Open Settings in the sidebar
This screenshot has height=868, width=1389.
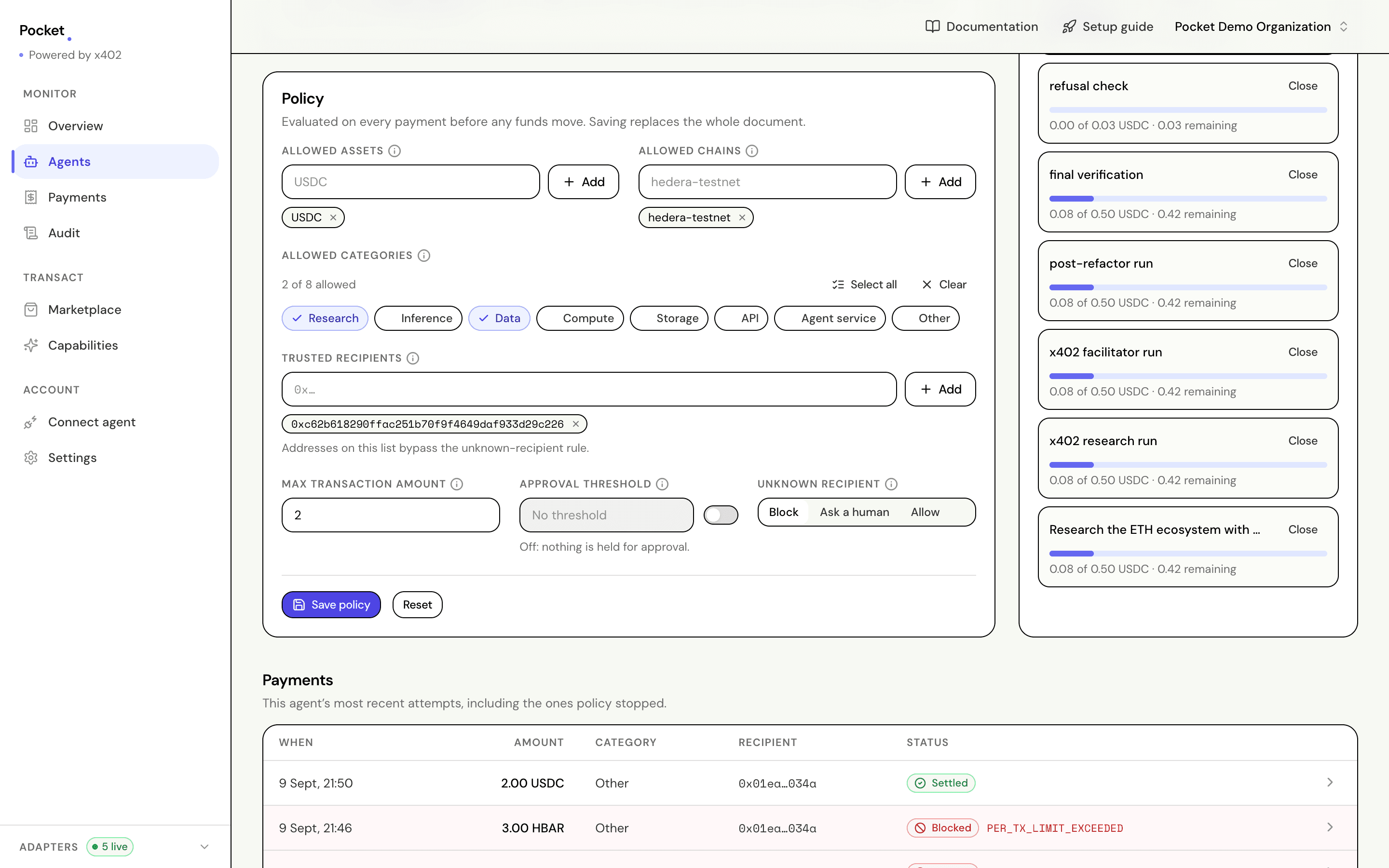pyautogui.click(x=115, y=458)
